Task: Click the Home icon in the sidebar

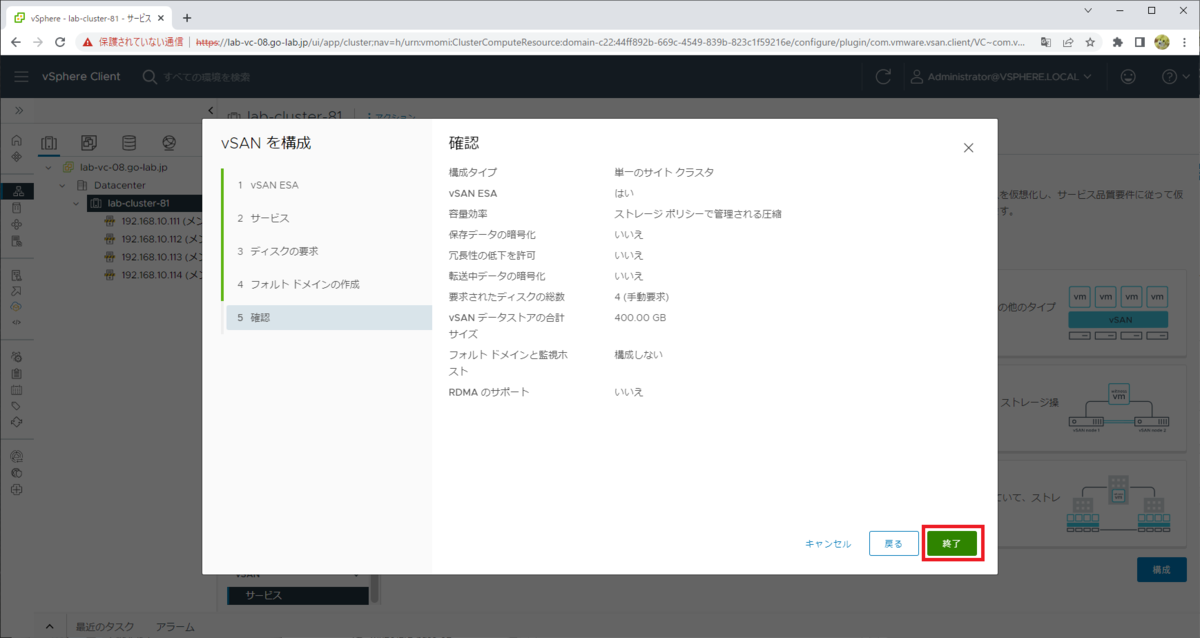Action: coord(17,142)
